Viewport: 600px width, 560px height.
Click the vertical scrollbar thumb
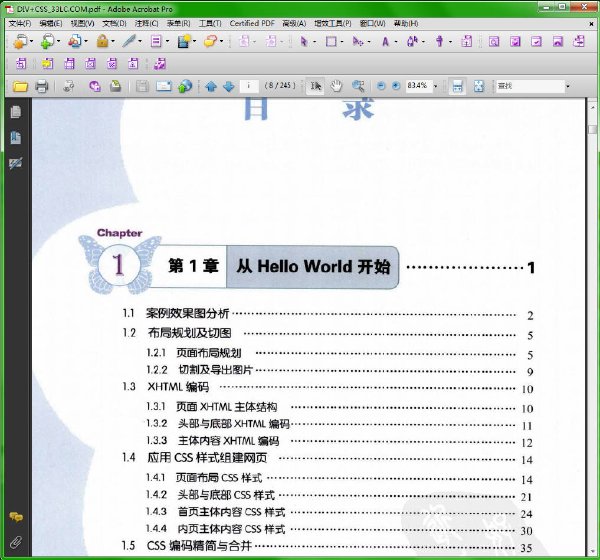click(592, 129)
